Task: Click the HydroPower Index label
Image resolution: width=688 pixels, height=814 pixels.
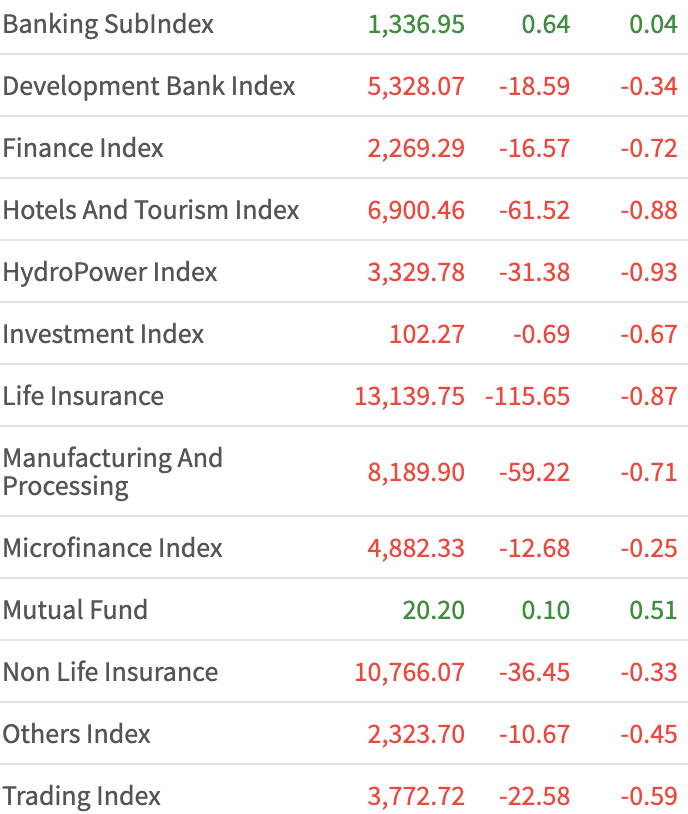Action: click(x=110, y=272)
